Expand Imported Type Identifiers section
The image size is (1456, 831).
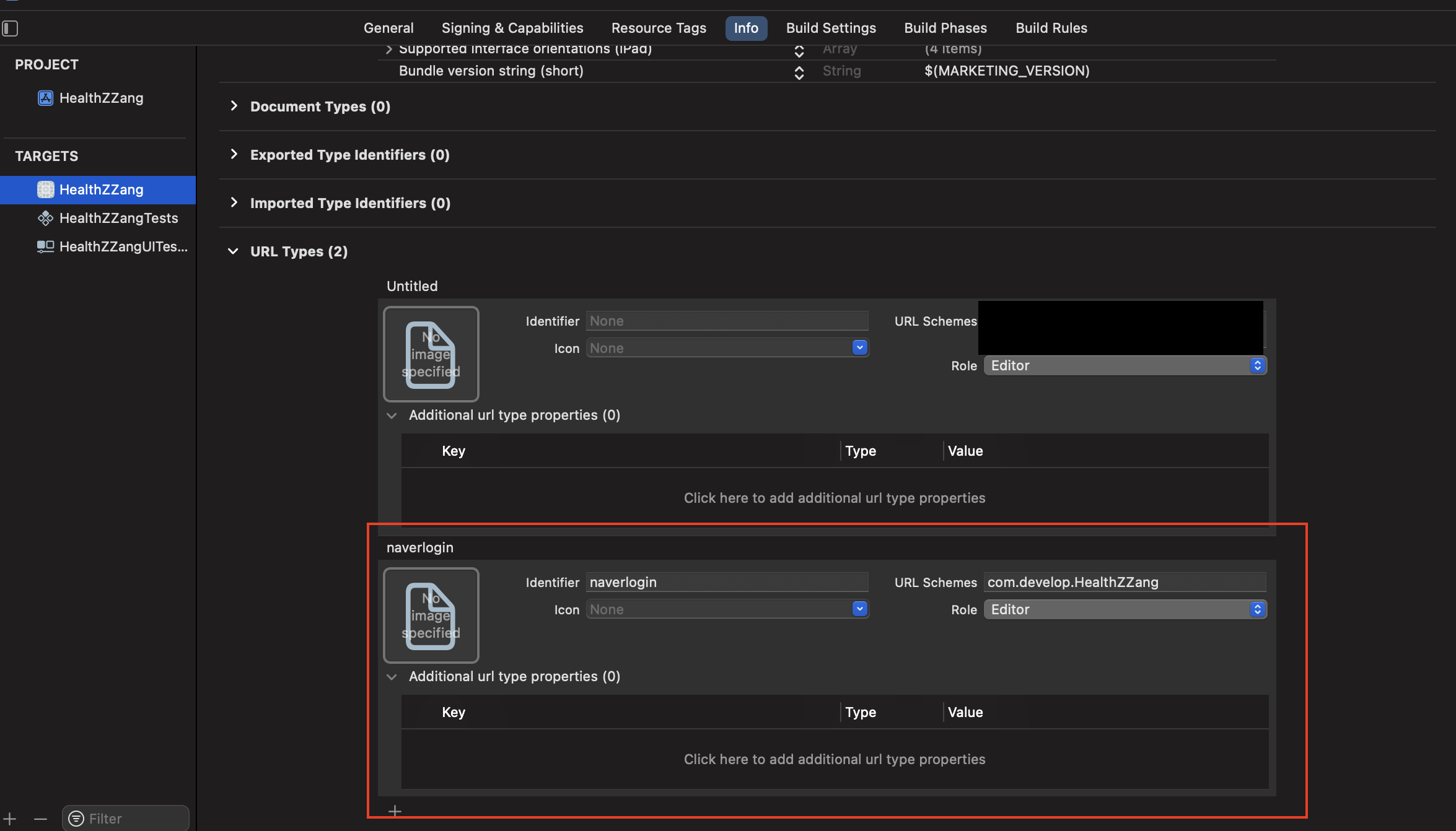click(x=234, y=202)
